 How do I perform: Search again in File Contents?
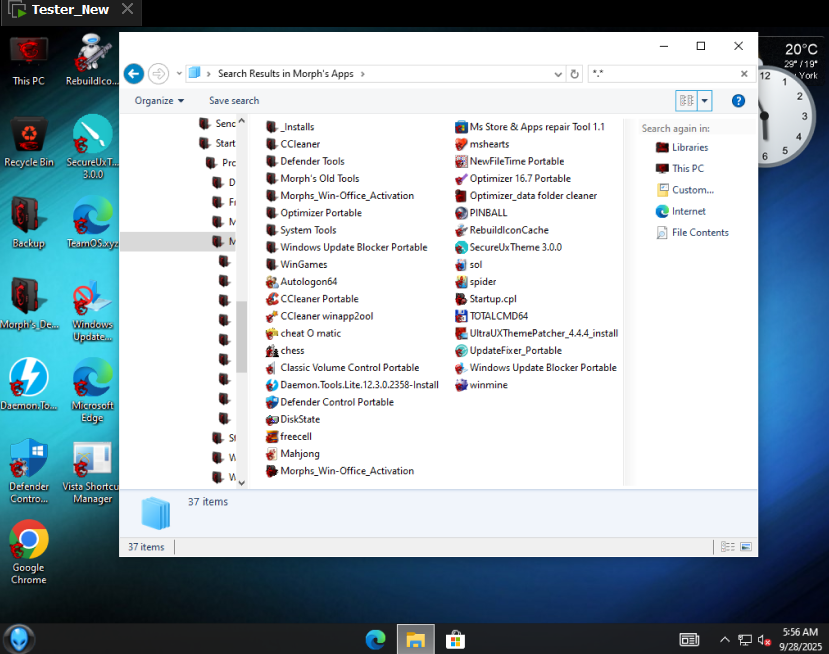(x=699, y=233)
